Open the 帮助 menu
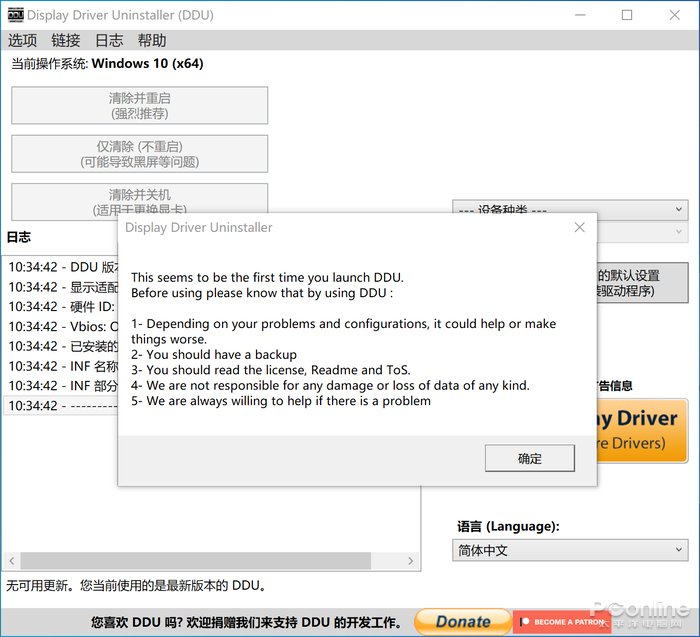The image size is (700, 637). point(152,41)
